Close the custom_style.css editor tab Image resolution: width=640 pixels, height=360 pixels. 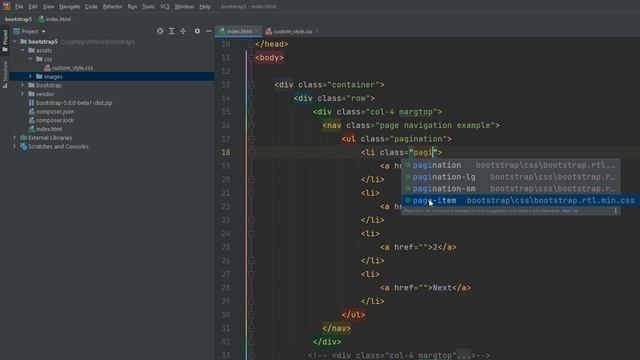pos(317,31)
